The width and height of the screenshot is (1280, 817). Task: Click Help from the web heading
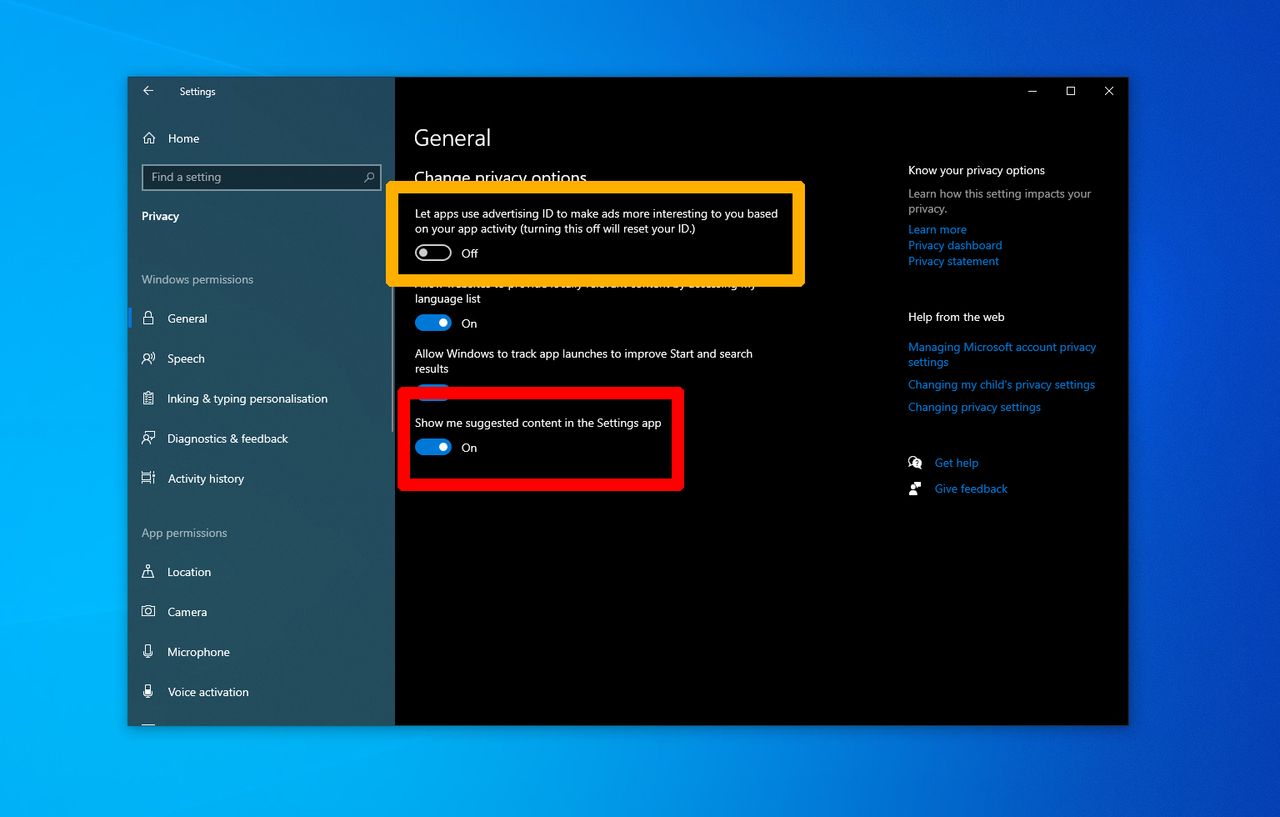pyautogui.click(x=956, y=317)
